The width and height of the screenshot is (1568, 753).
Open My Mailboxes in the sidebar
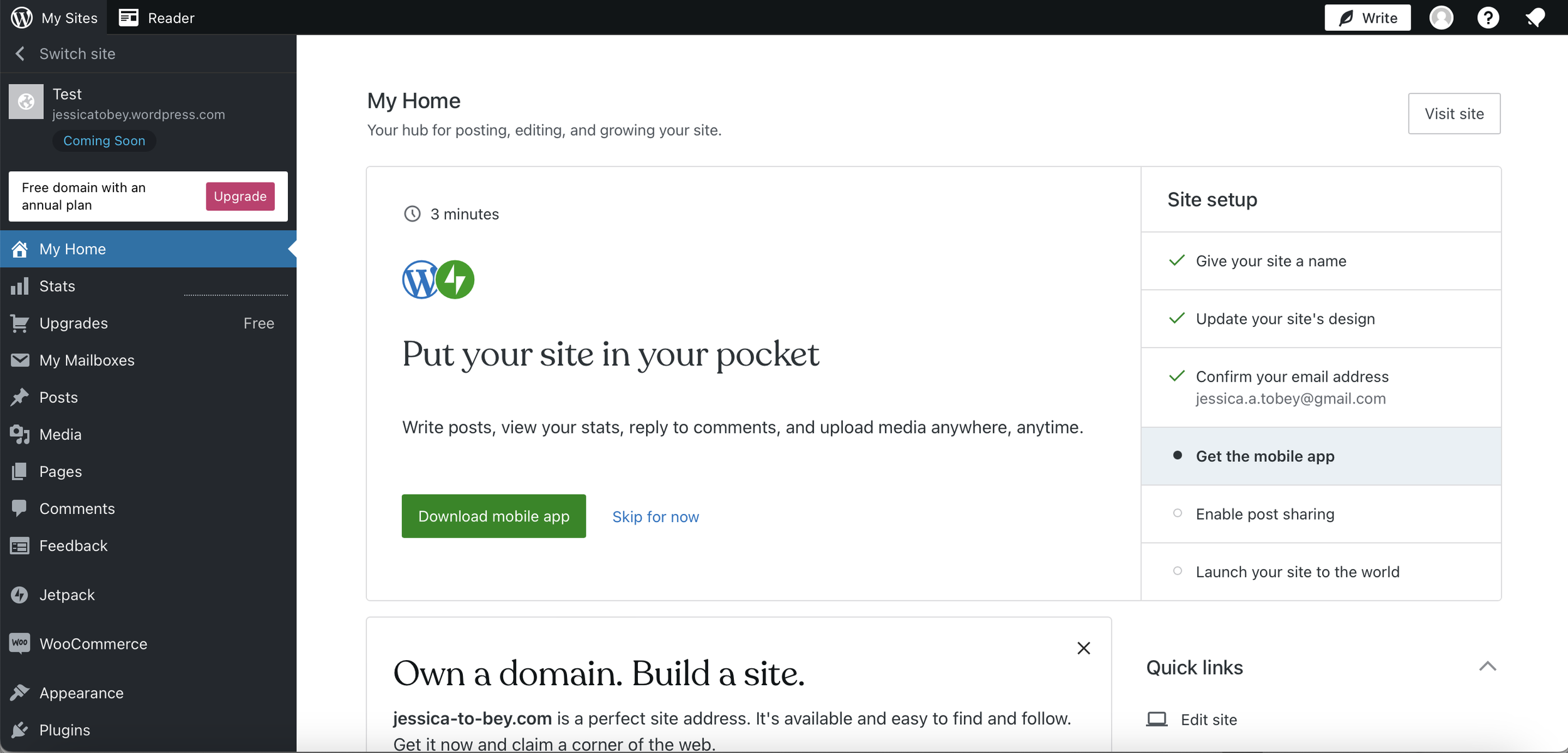click(x=148, y=360)
